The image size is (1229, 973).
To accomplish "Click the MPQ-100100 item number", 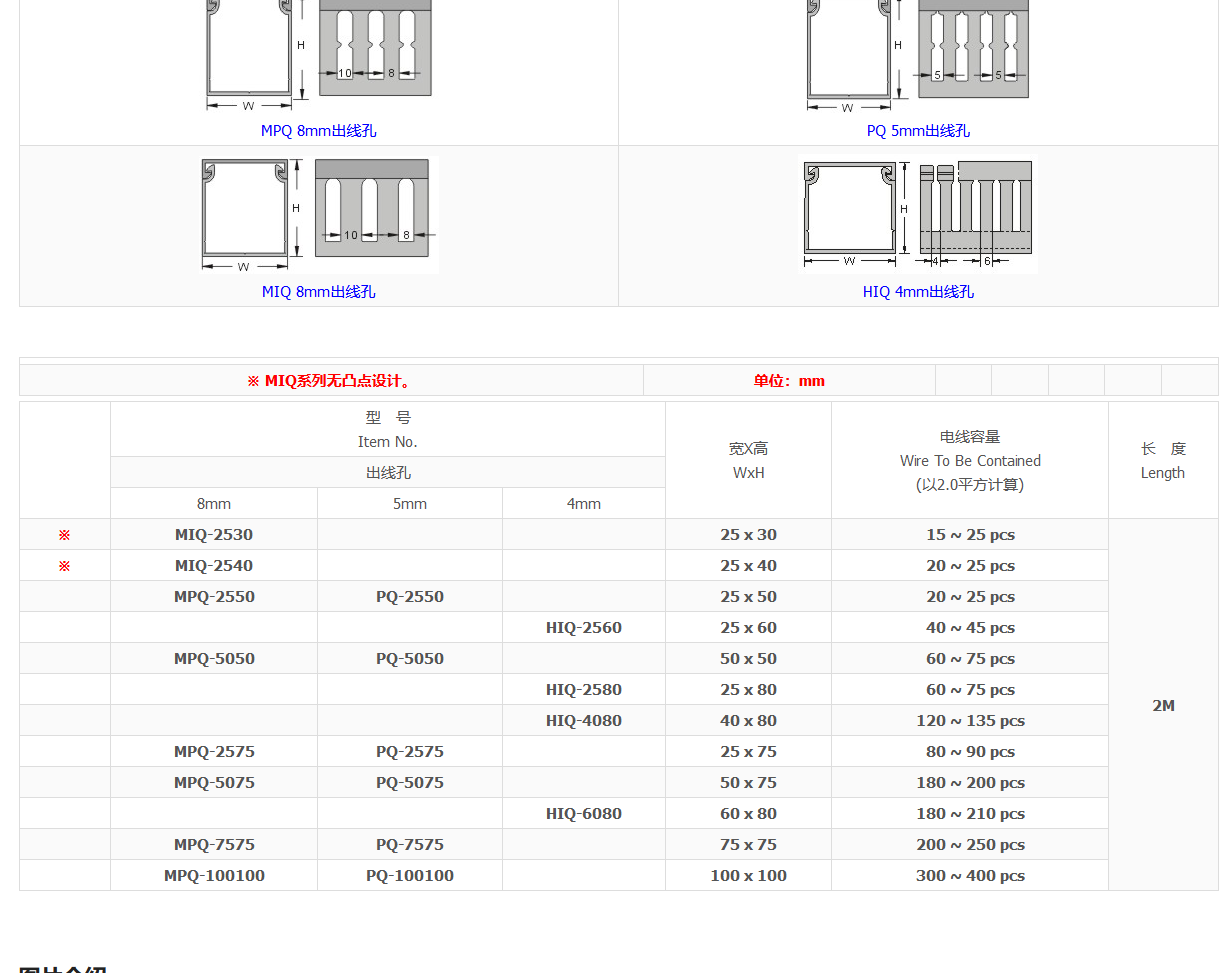I will click(x=214, y=876).
